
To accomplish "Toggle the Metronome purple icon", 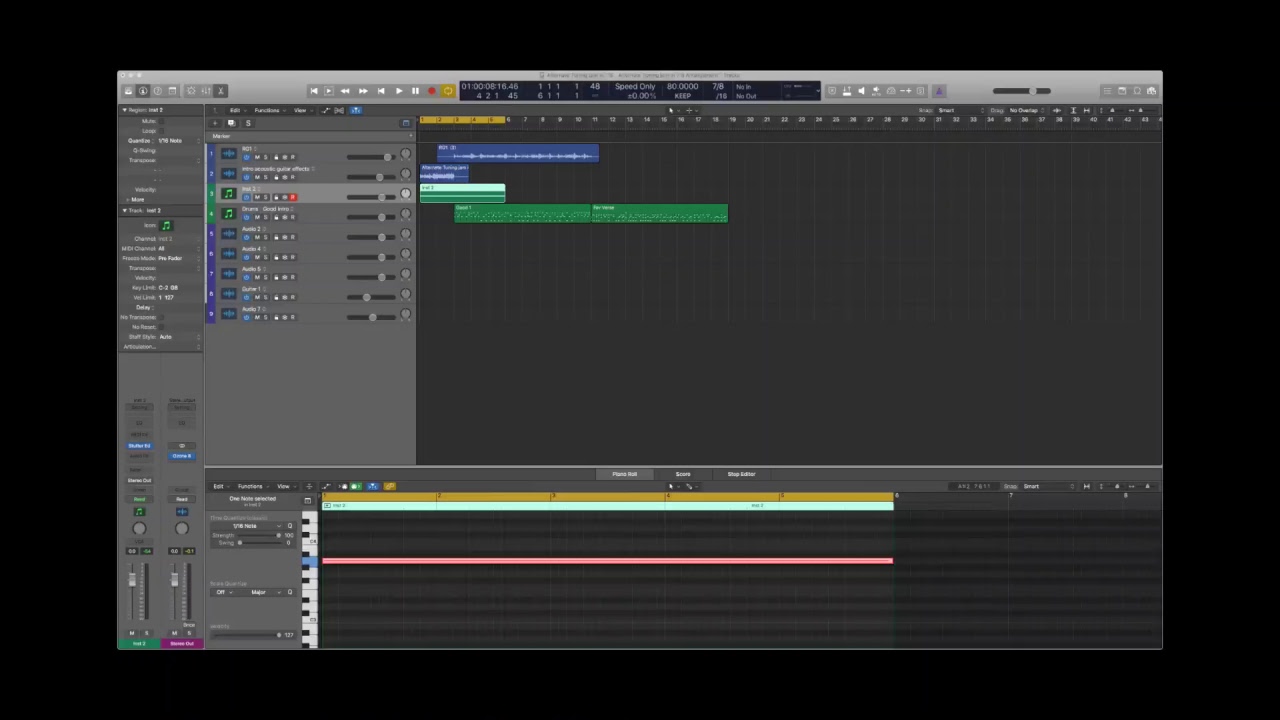I will coord(939,91).
